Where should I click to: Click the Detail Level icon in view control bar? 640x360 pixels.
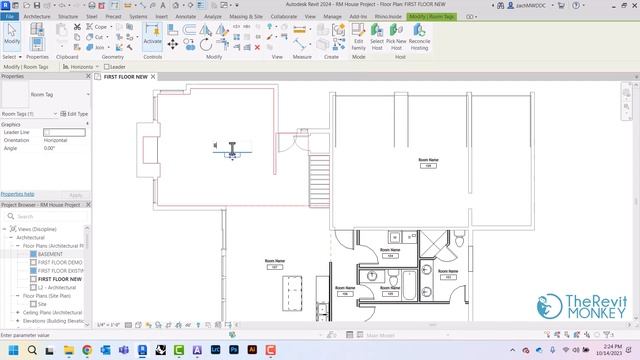[x=128, y=325]
